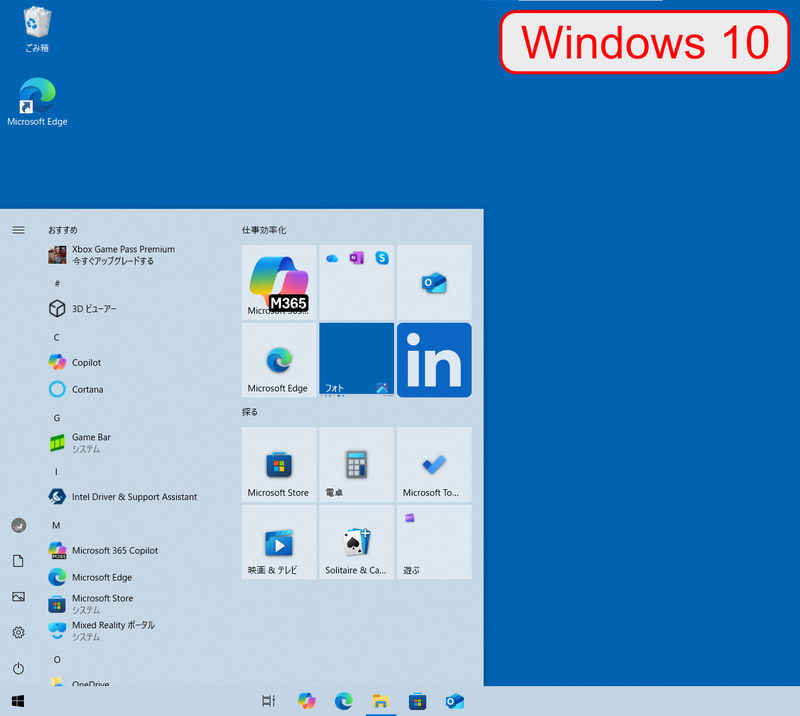Click the Windows Start button
The height and width of the screenshot is (716, 800).
tap(18, 701)
